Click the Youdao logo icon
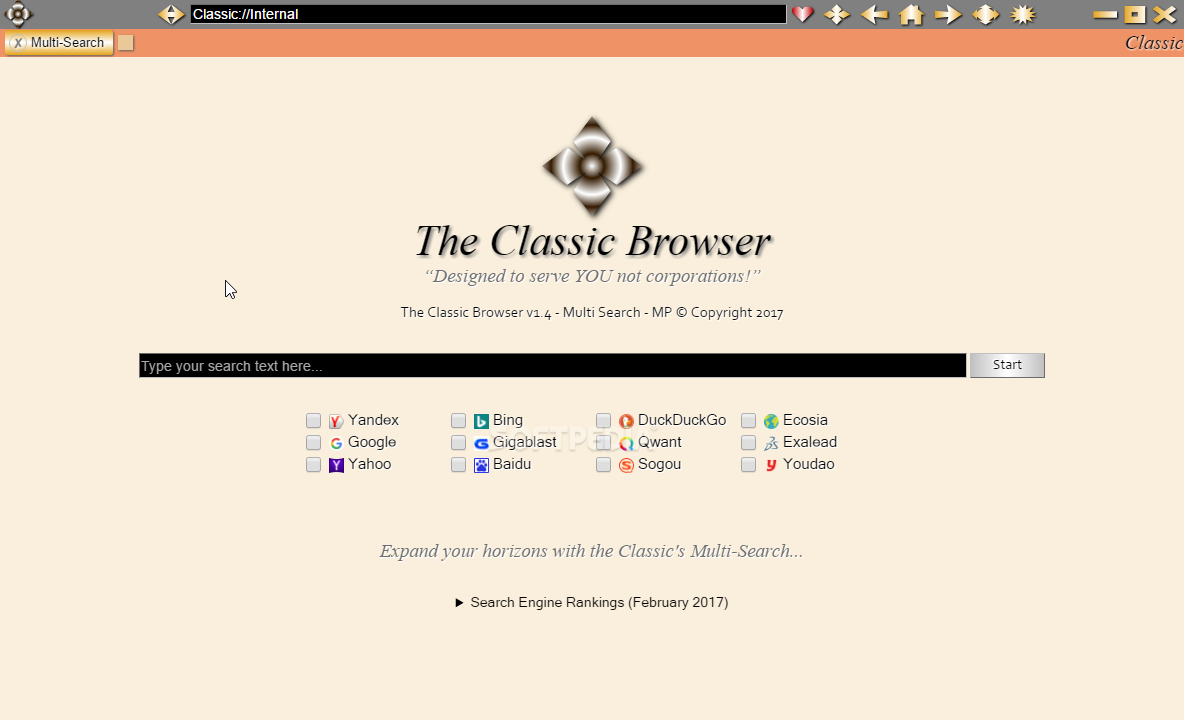 [771, 465]
